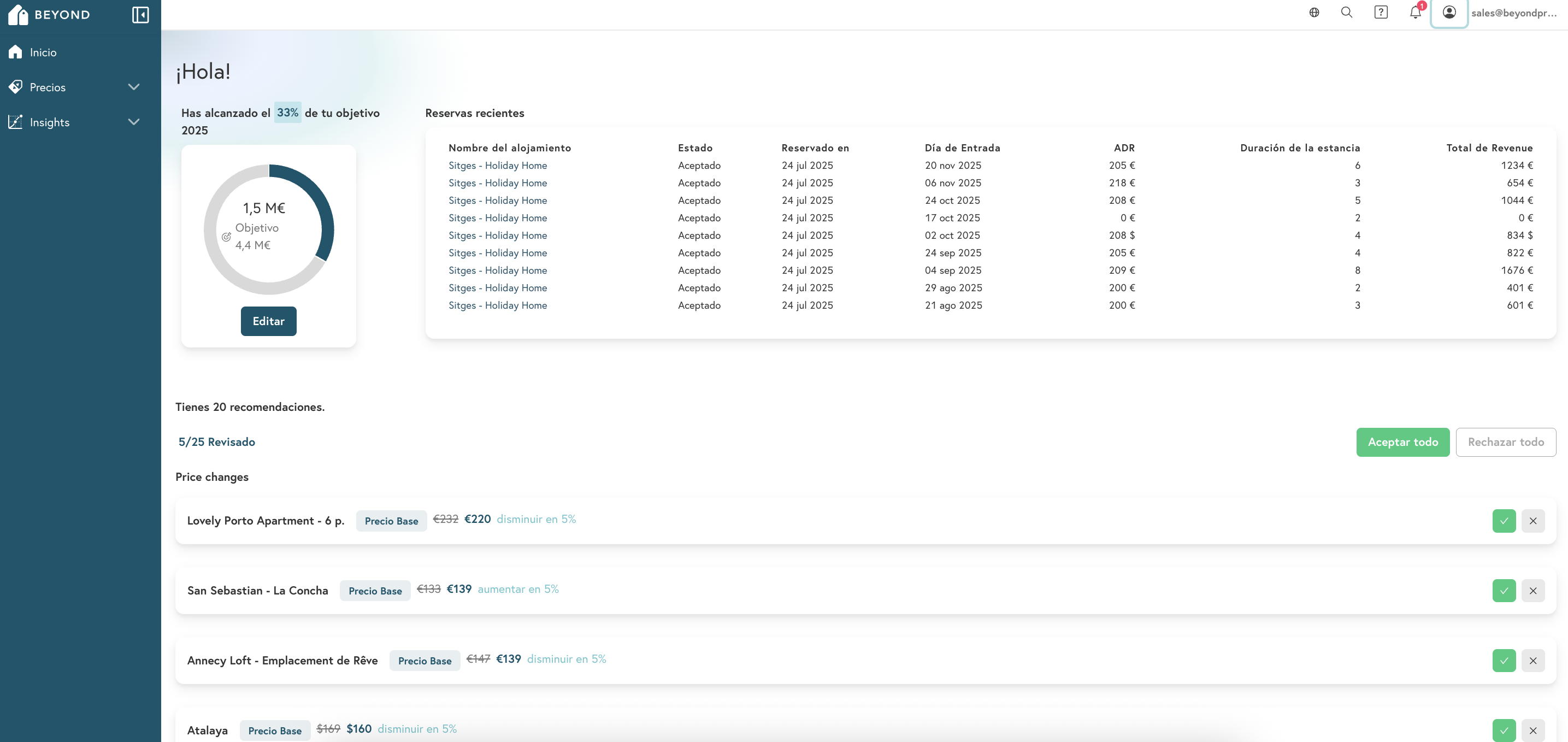Reject the San Sebastian - La Concha recommendation
Image resolution: width=1568 pixels, height=742 pixels.
point(1532,591)
